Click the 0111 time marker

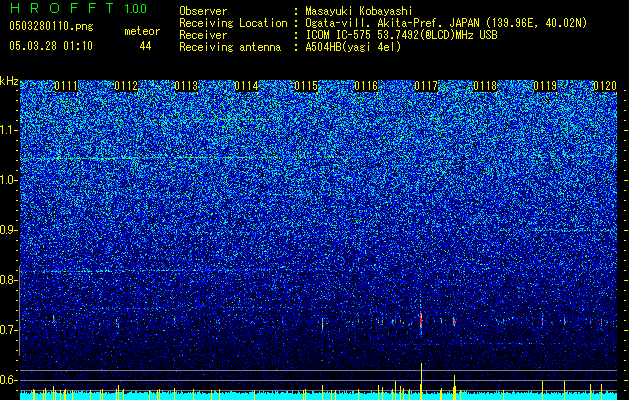click(66, 86)
